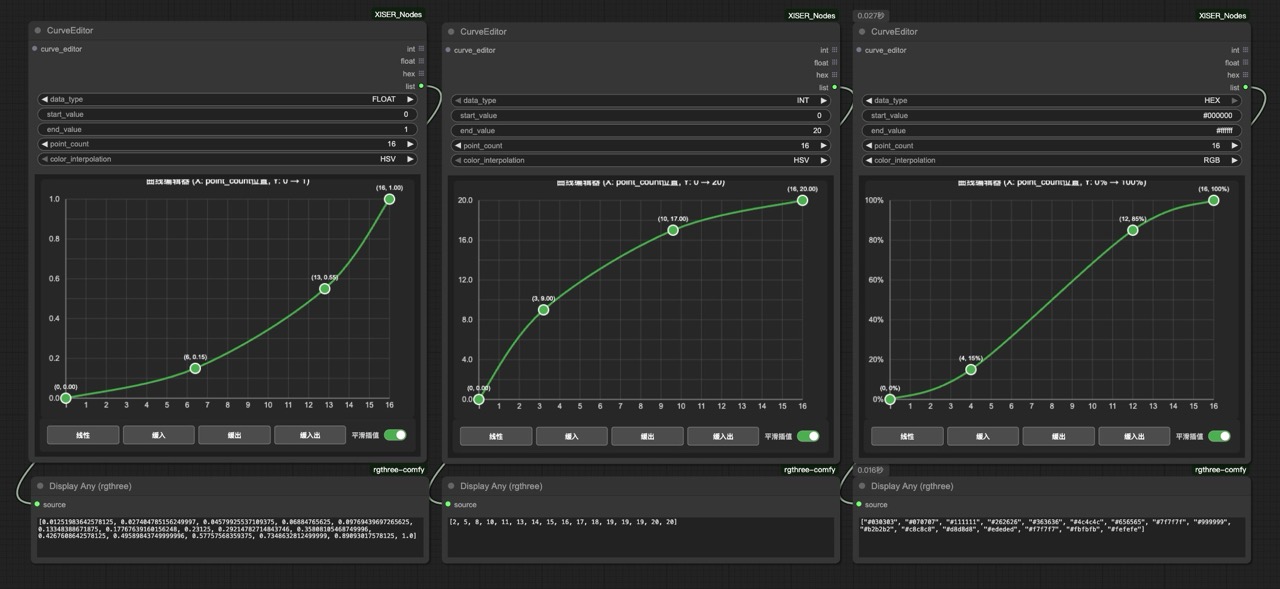
Task: Click the source input port of the integer list display
Action: click(448, 504)
